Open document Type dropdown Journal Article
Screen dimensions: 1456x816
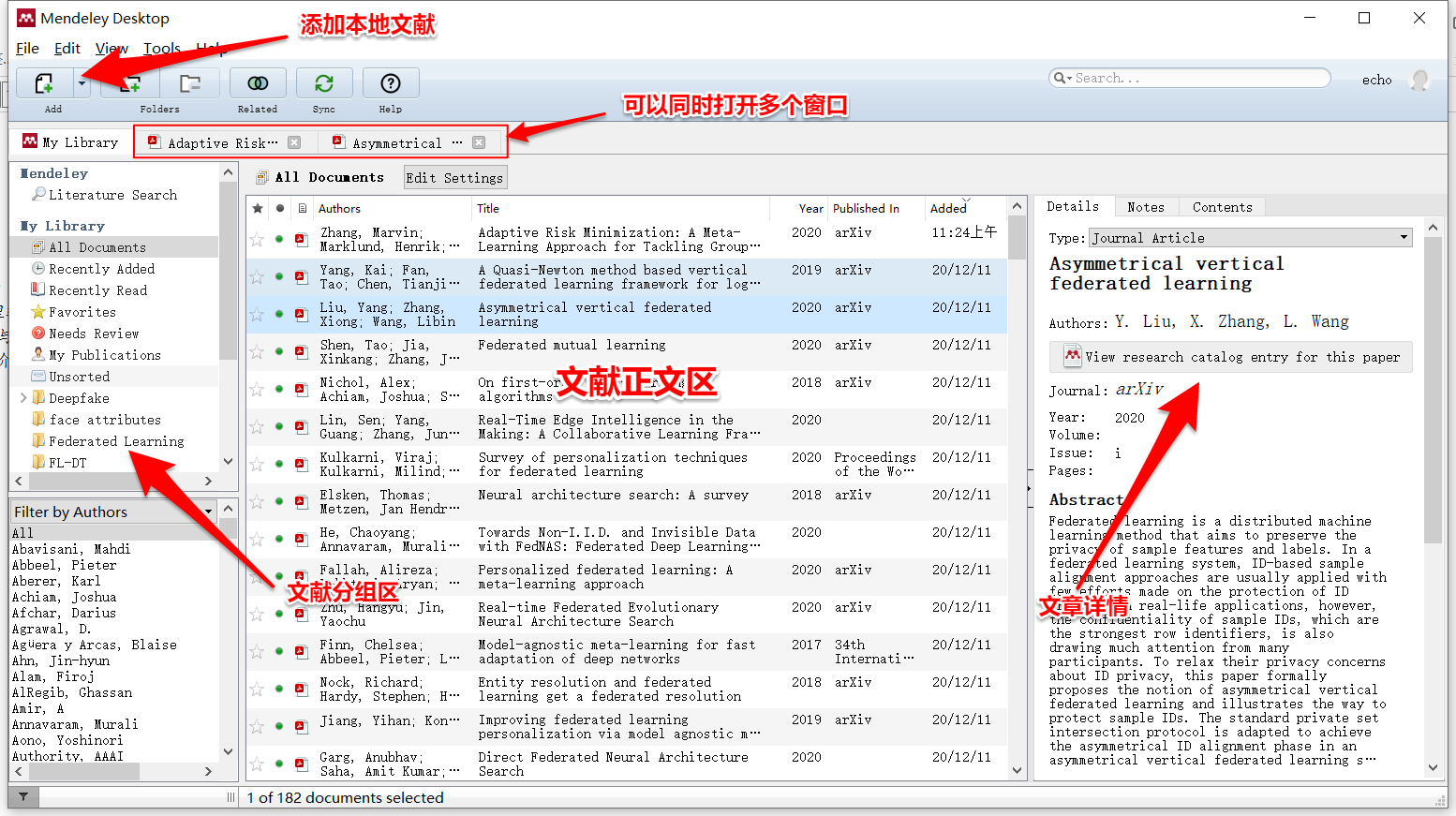click(x=1251, y=238)
